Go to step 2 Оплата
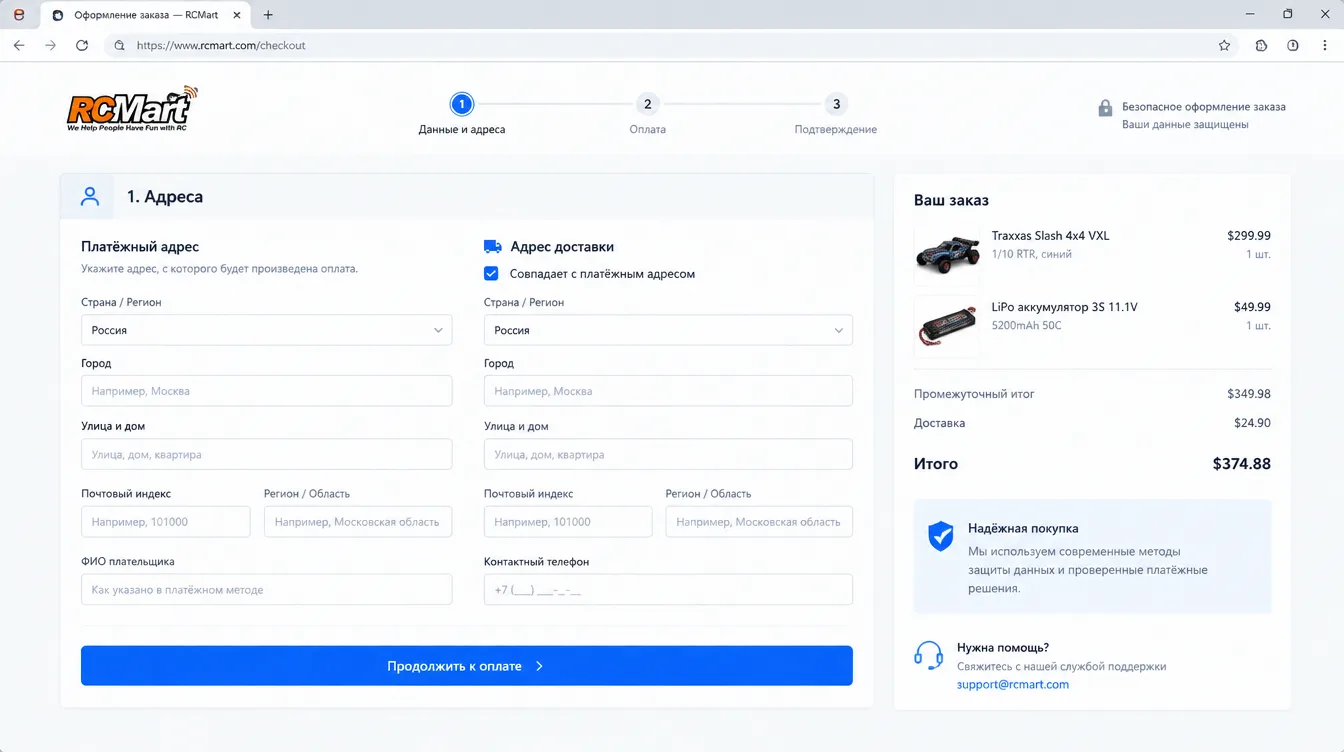The height and width of the screenshot is (752, 1344). coord(648,104)
